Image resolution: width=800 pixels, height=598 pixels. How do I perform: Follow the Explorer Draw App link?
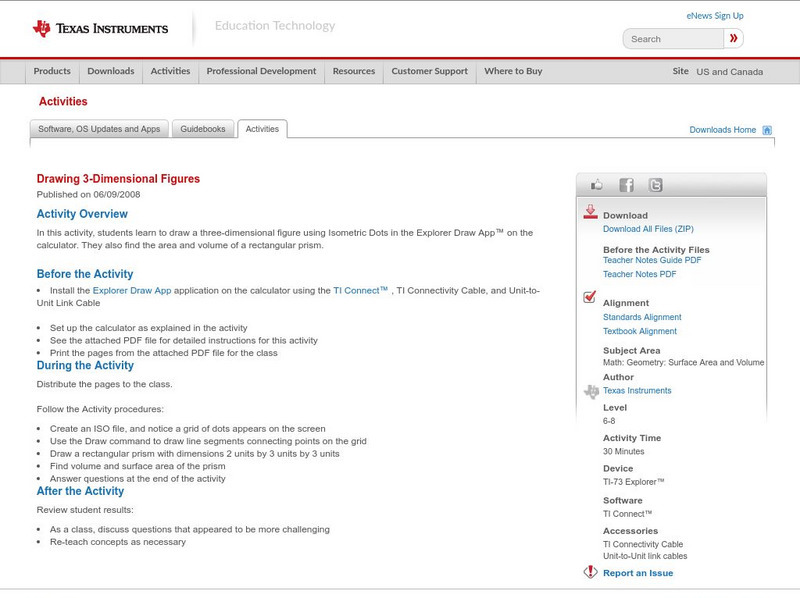point(132,290)
